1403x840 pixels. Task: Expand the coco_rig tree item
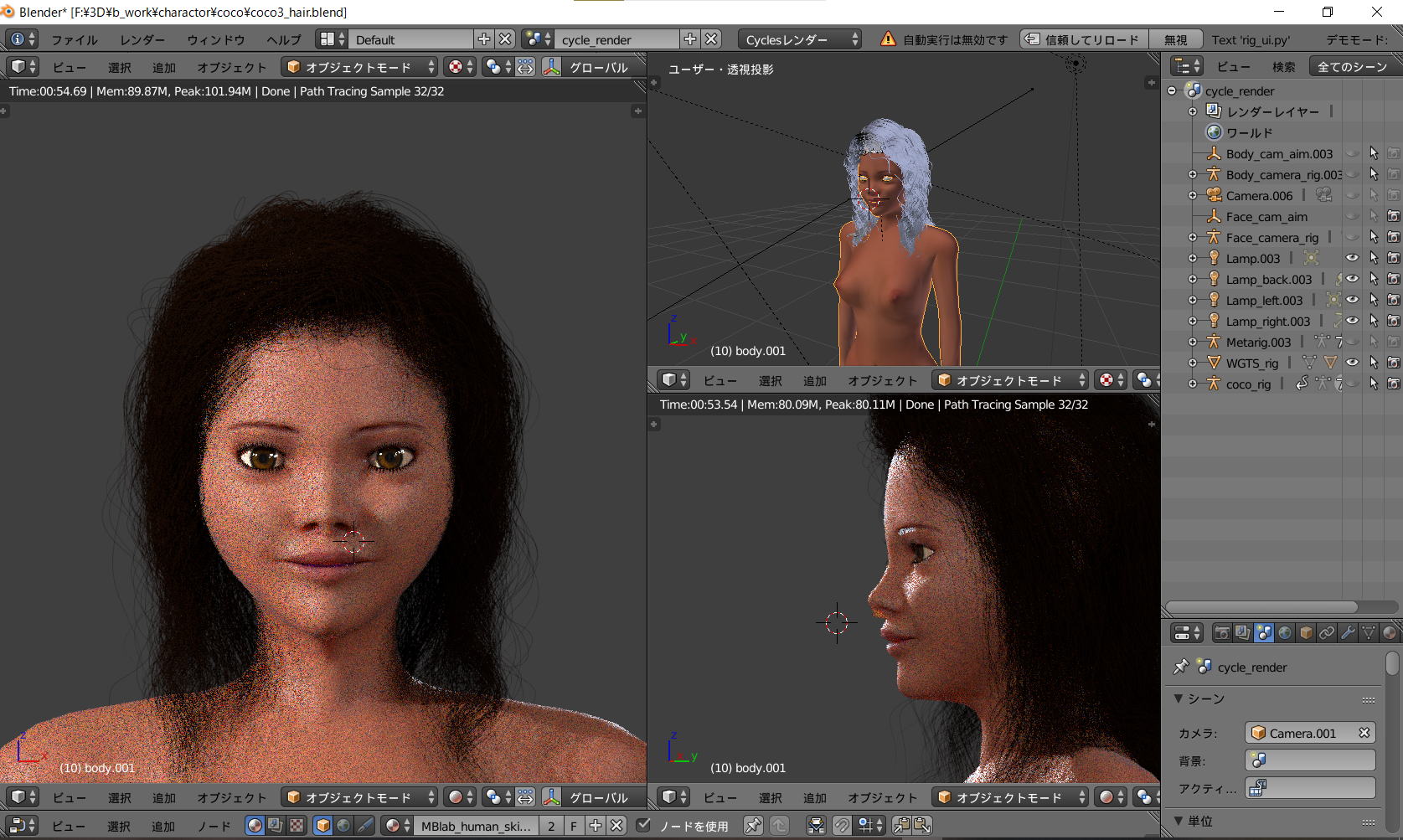click(1193, 384)
